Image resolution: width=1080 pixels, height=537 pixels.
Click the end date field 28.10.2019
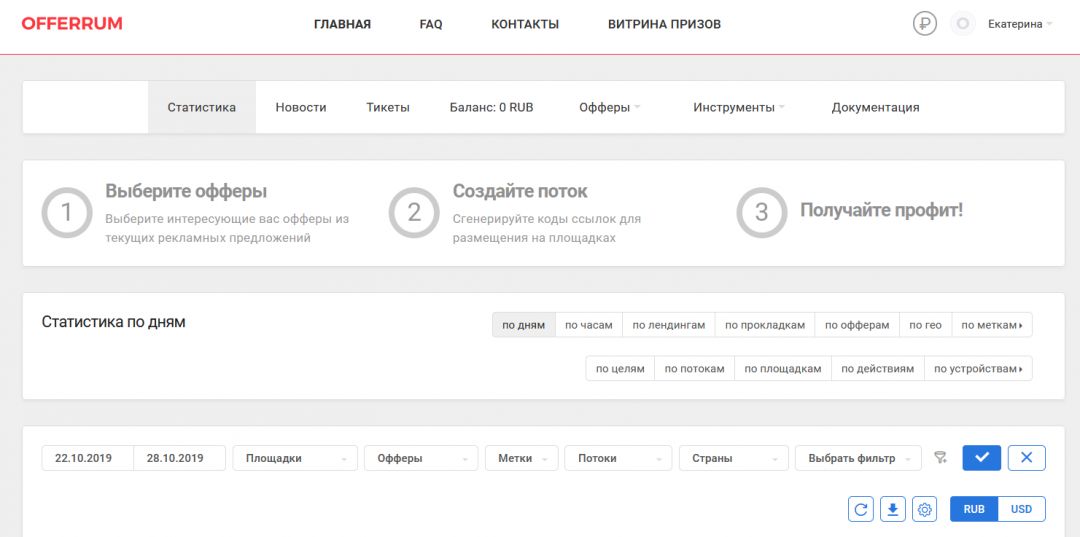pos(179,458)
